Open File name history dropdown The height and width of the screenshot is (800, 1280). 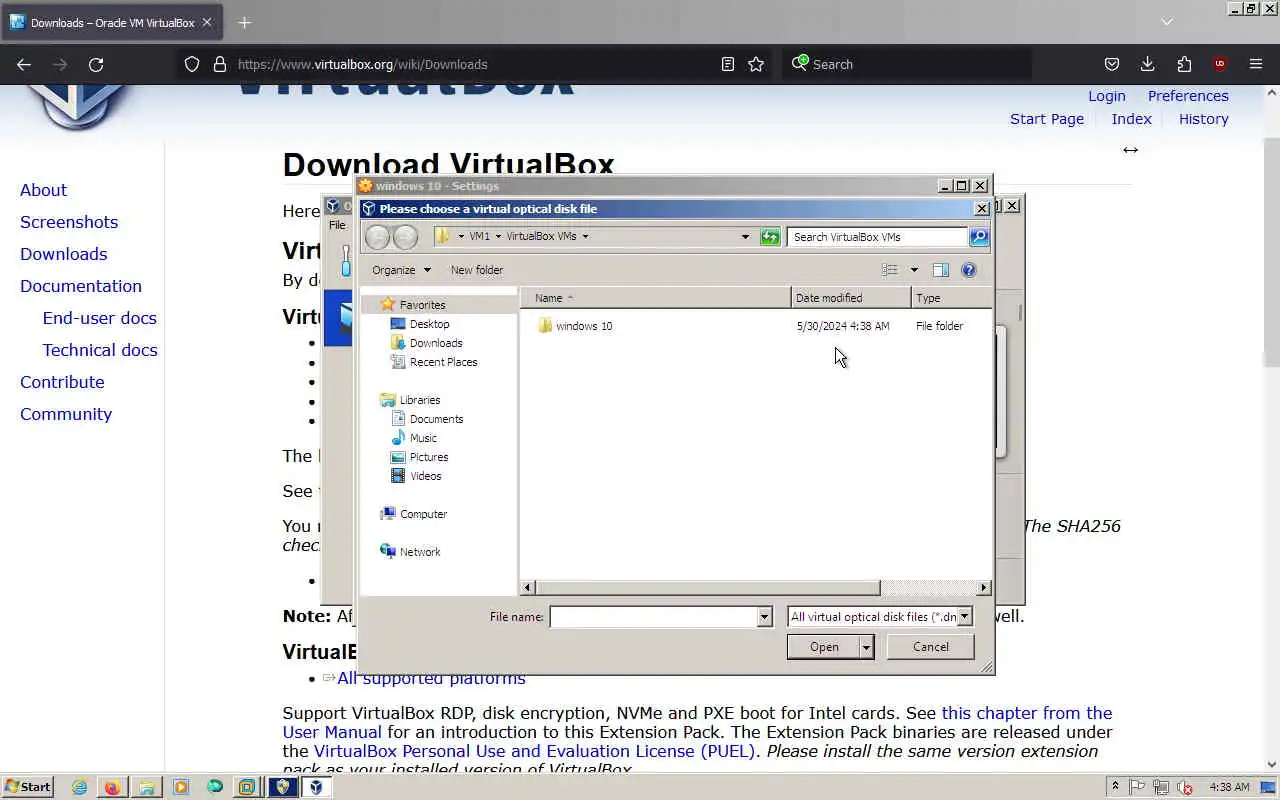(x=764, y=617)
